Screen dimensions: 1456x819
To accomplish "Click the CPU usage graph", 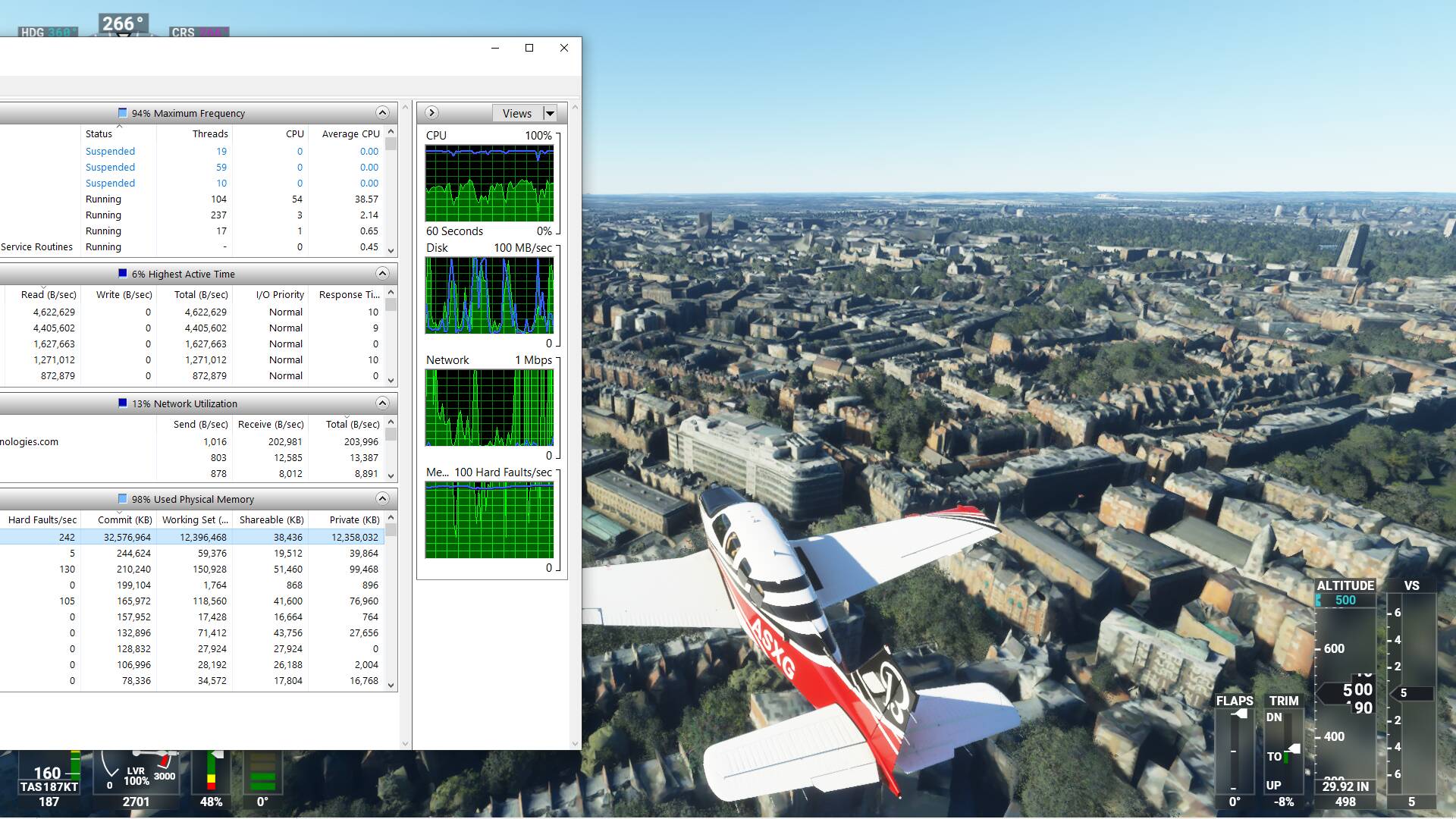I will (x=489, y=184).
